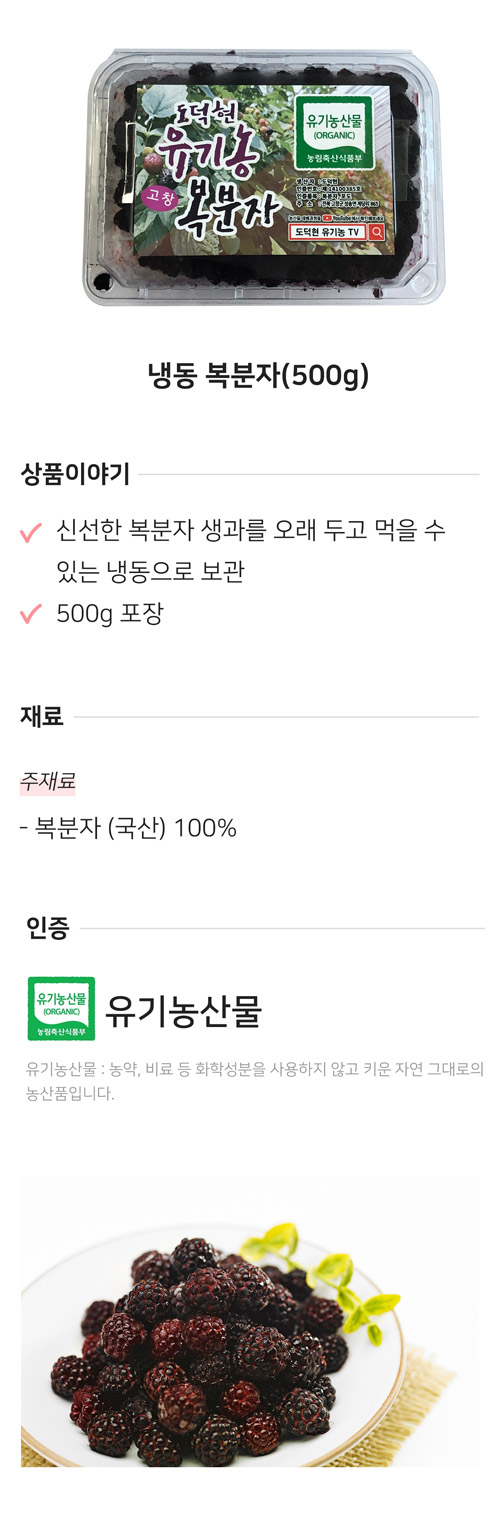
Task: Click the red search icon on package label
Action: pyautogui.click(x=377, y=231)
